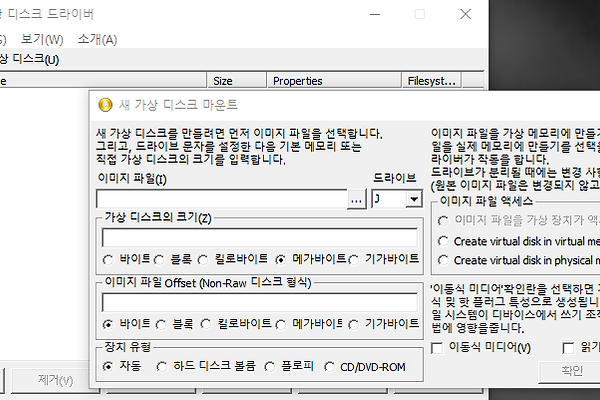
Task: Select 메가바이트 radio for virtual disk size
Action: (x=282, y=259)
